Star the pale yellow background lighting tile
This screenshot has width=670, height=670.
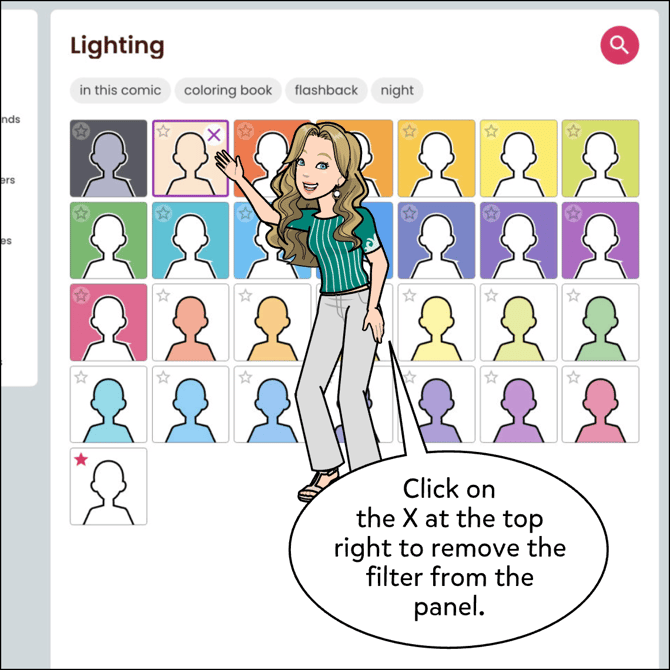(x=491, y=131)
